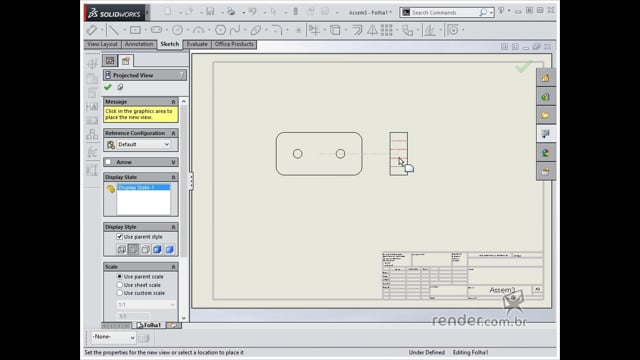Select the Mirror Entities tool
Viewport: 640px width, 360px height.
click(x=372, y=30)
